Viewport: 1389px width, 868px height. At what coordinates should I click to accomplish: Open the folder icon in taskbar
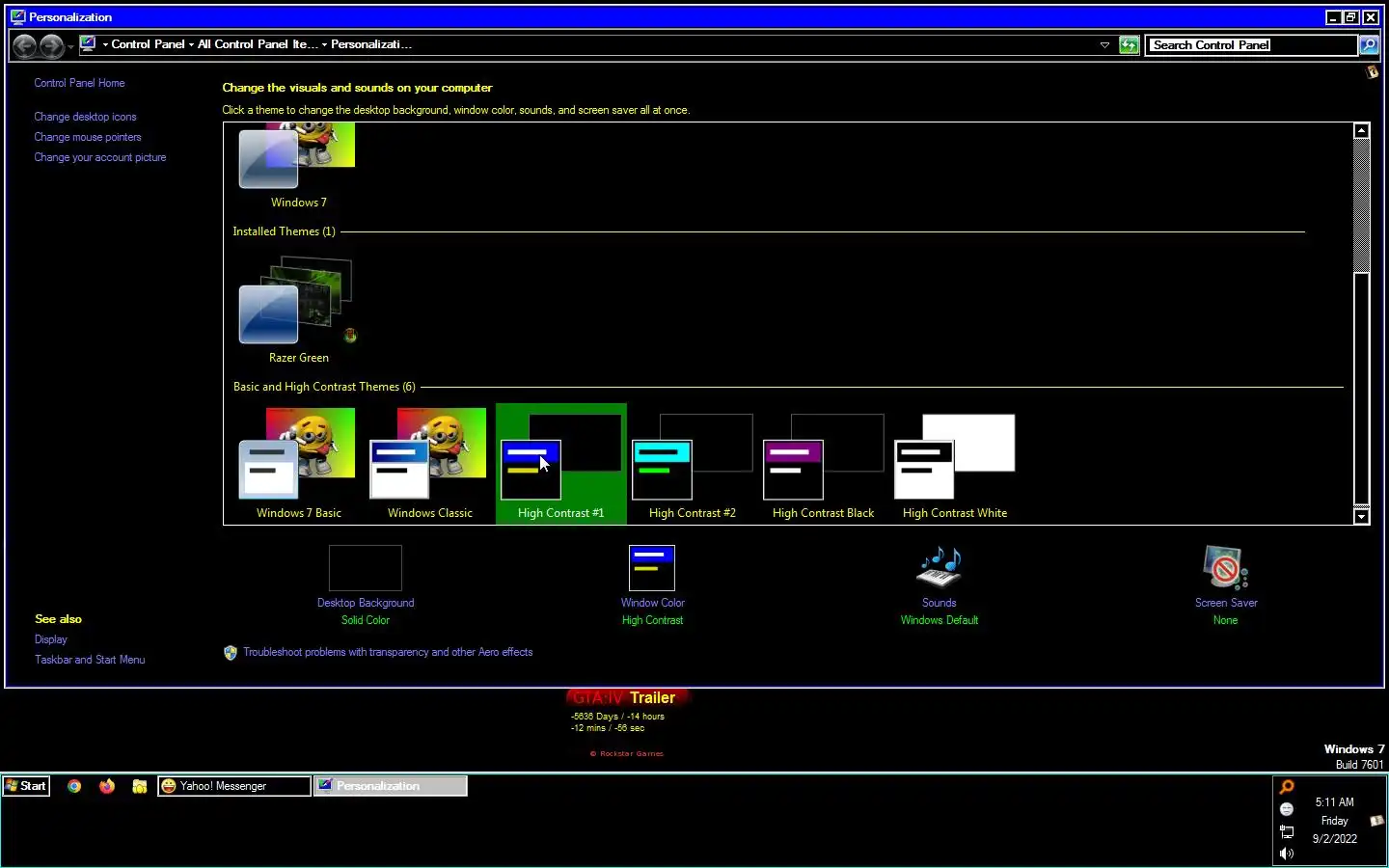tap(140, 786)
